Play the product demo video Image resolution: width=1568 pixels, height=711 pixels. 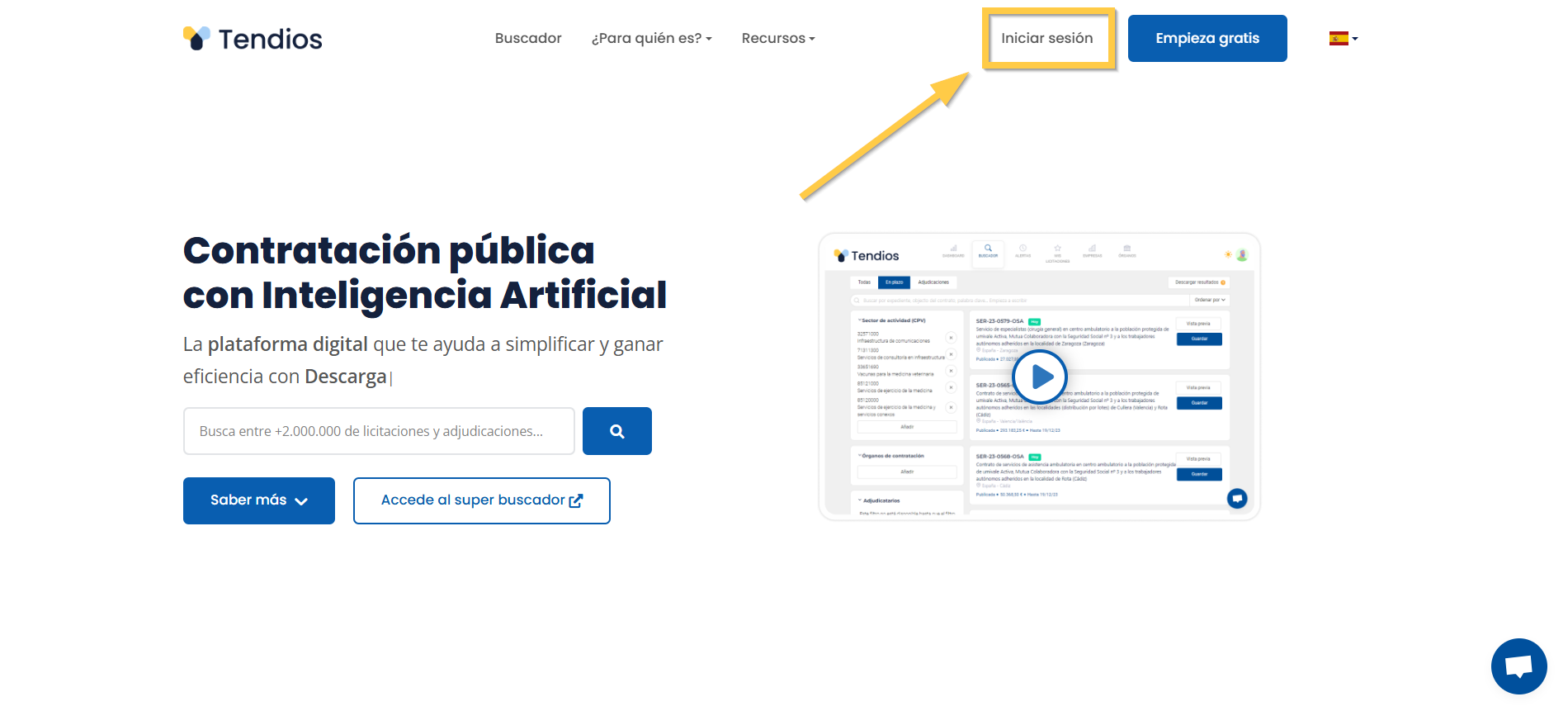[1040, 377]
